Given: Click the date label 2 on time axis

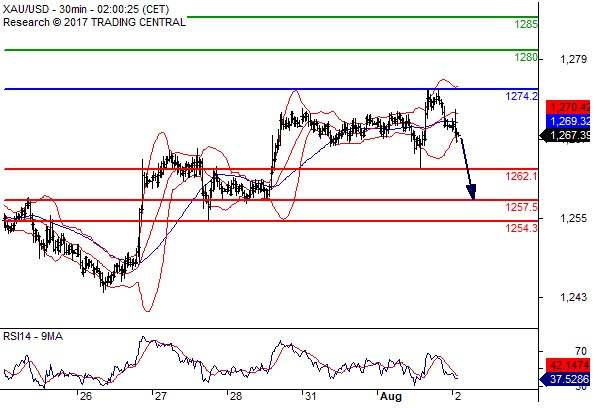Looking at the screenshot, I should [458, 397].
